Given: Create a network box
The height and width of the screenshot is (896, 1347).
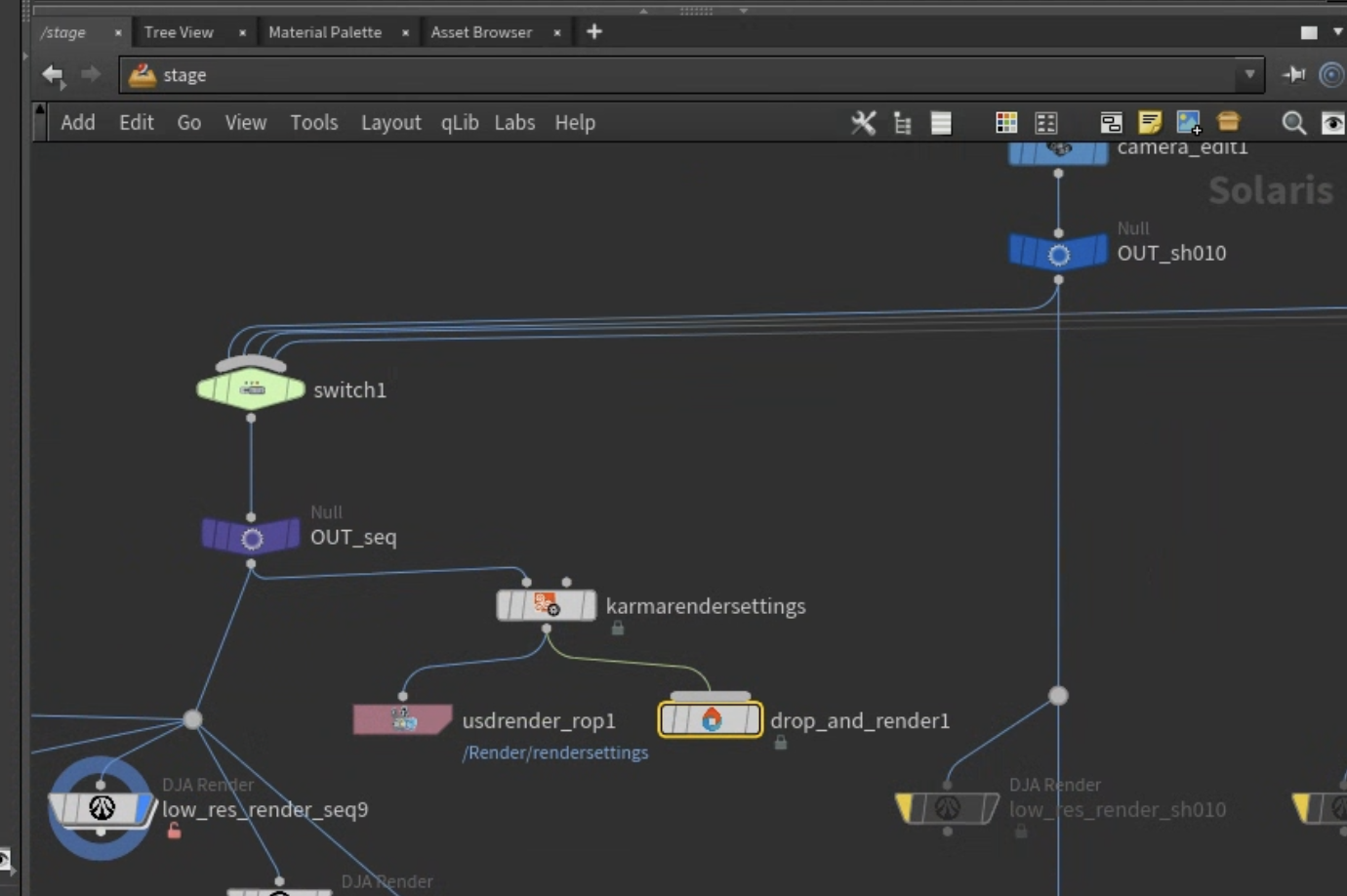Looking at the screenshot, I should (1110, 122).
